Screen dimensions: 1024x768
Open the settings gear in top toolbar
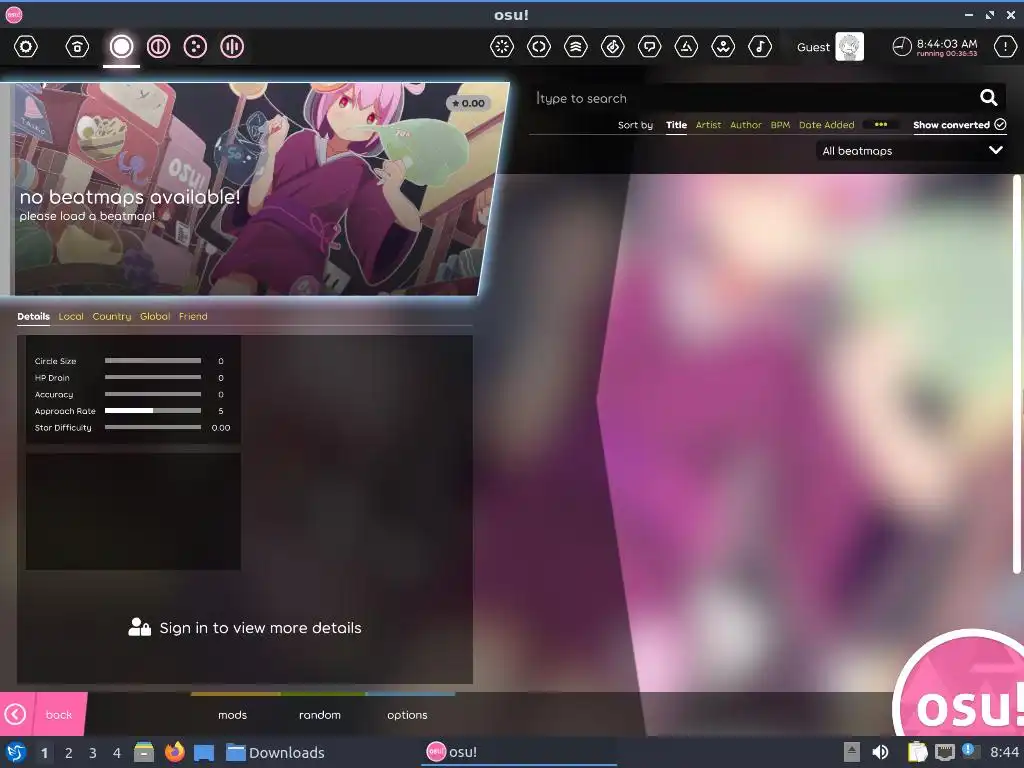tap(26, 46)
